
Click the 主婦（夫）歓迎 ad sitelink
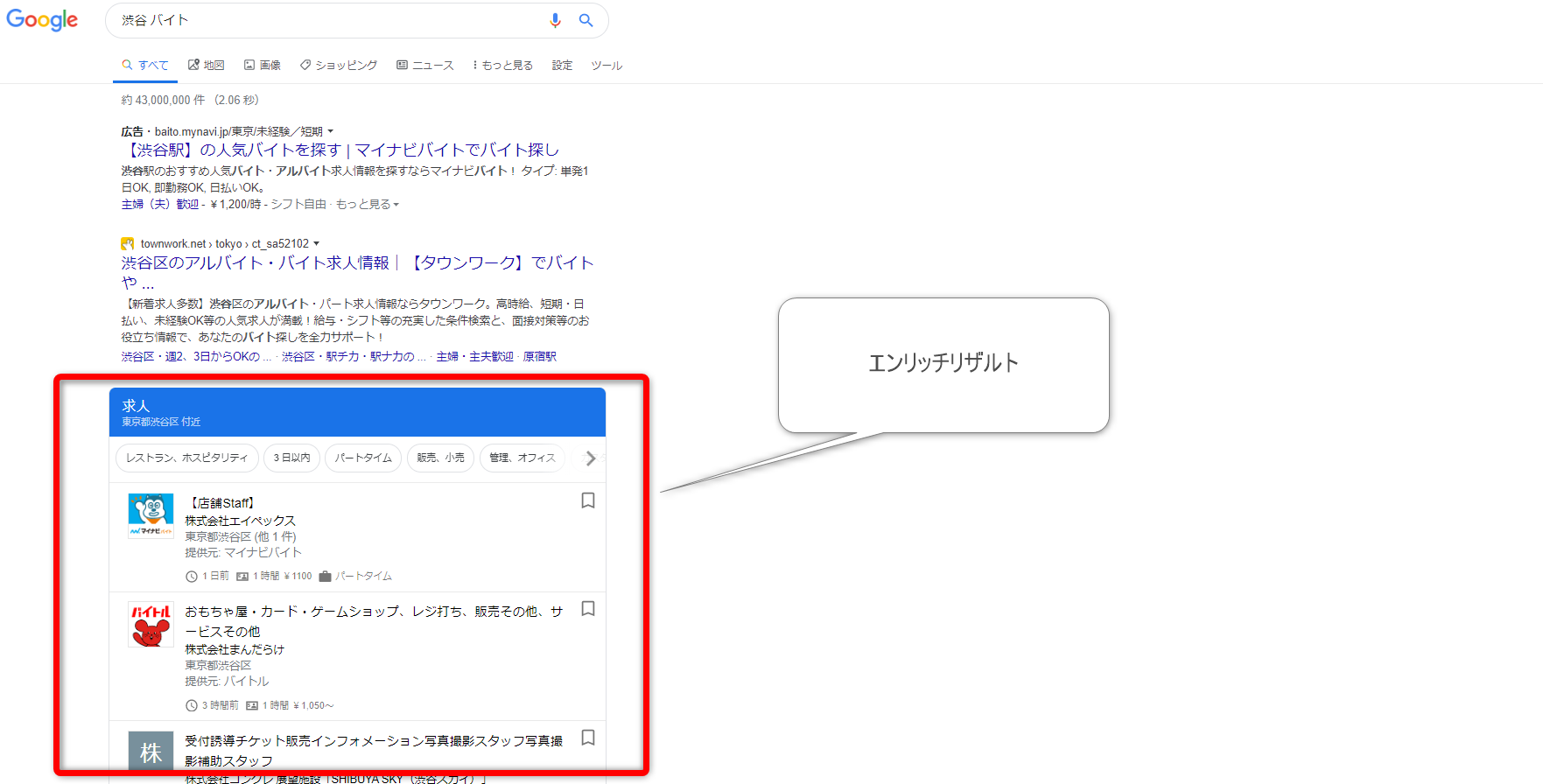click(160, 204)
